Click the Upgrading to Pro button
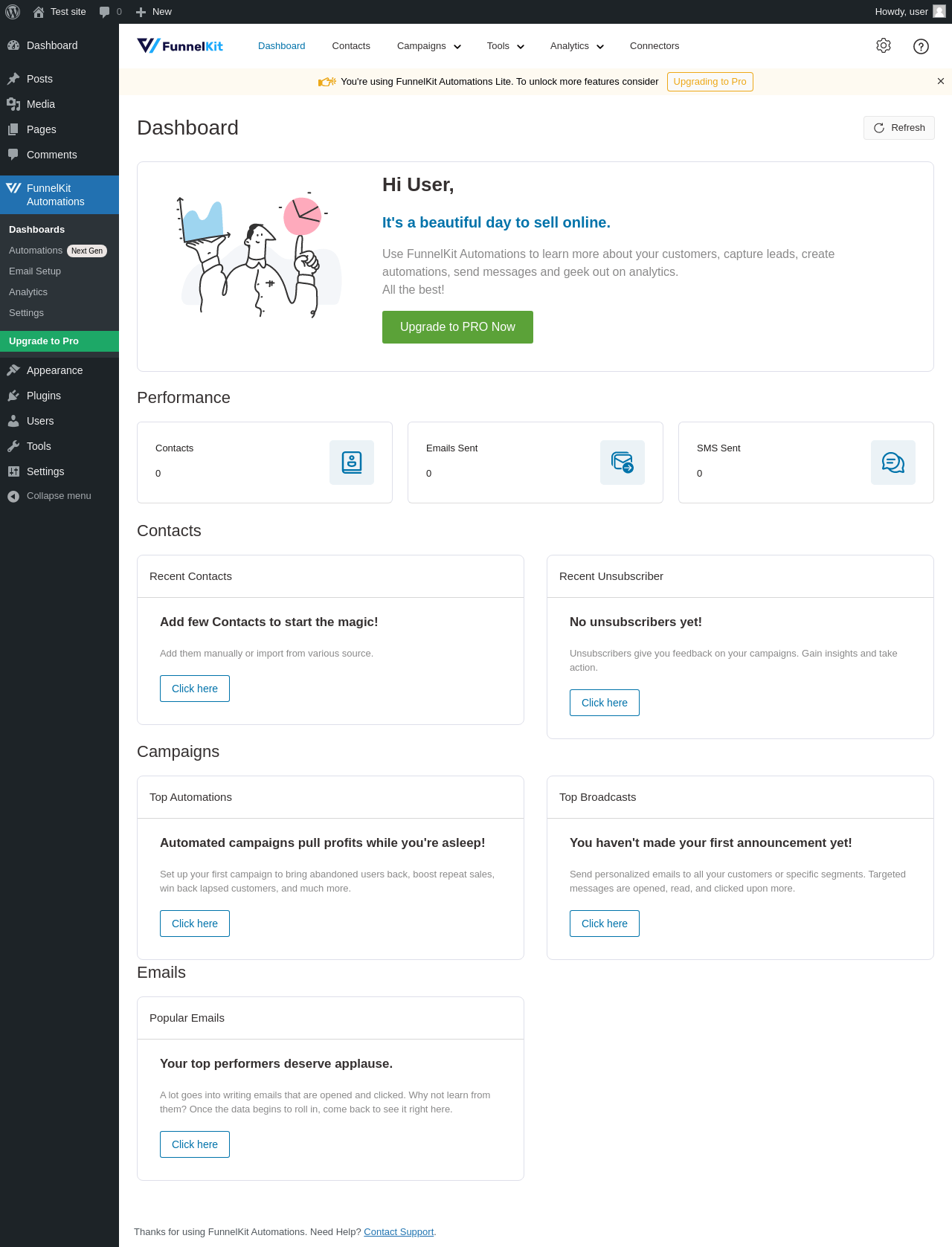This screenshot has height=1247, width=952. click(710, 82)
